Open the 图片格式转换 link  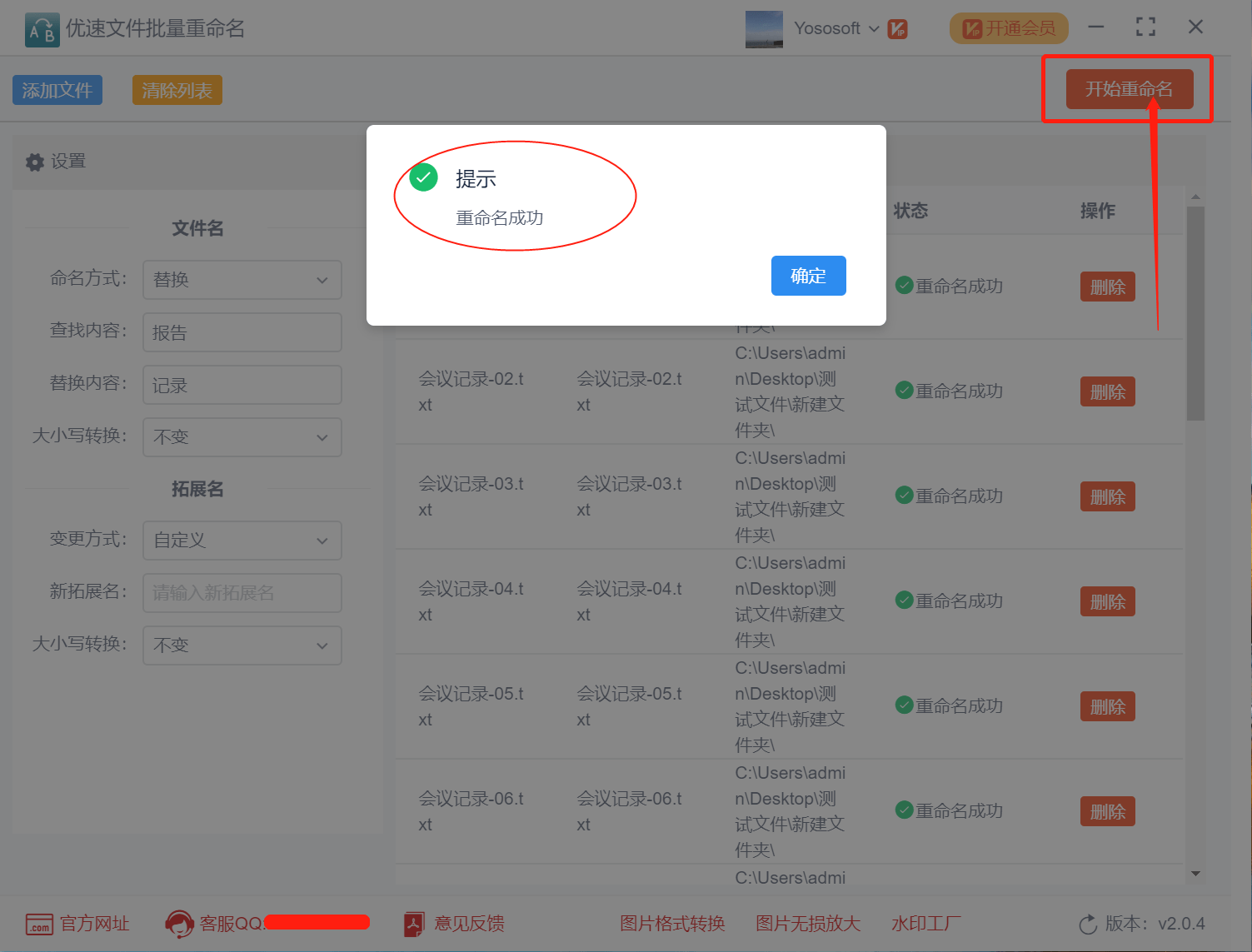671,924
